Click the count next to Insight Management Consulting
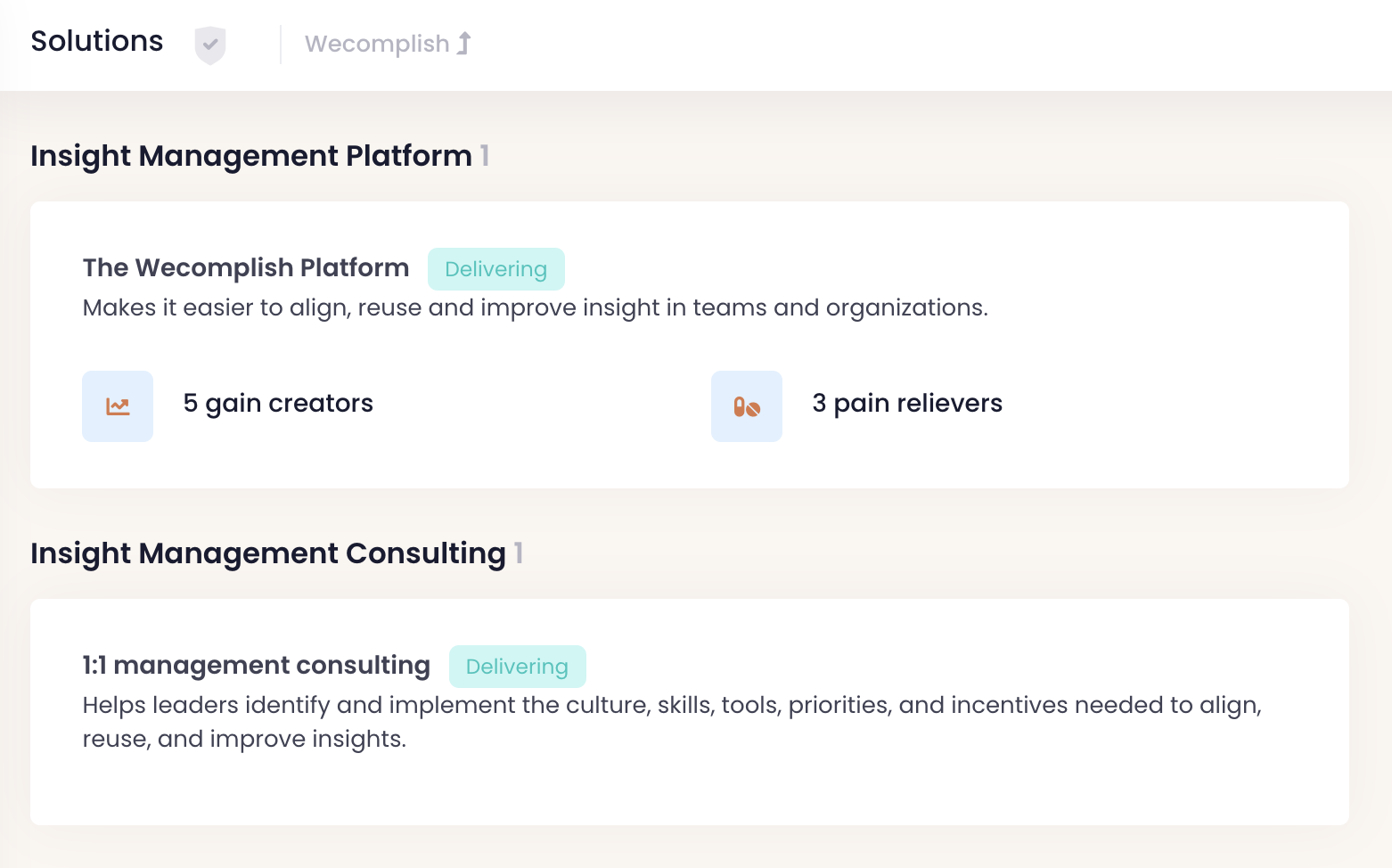Viewport: 1392px width, 868px height. (x=519, y=553)
